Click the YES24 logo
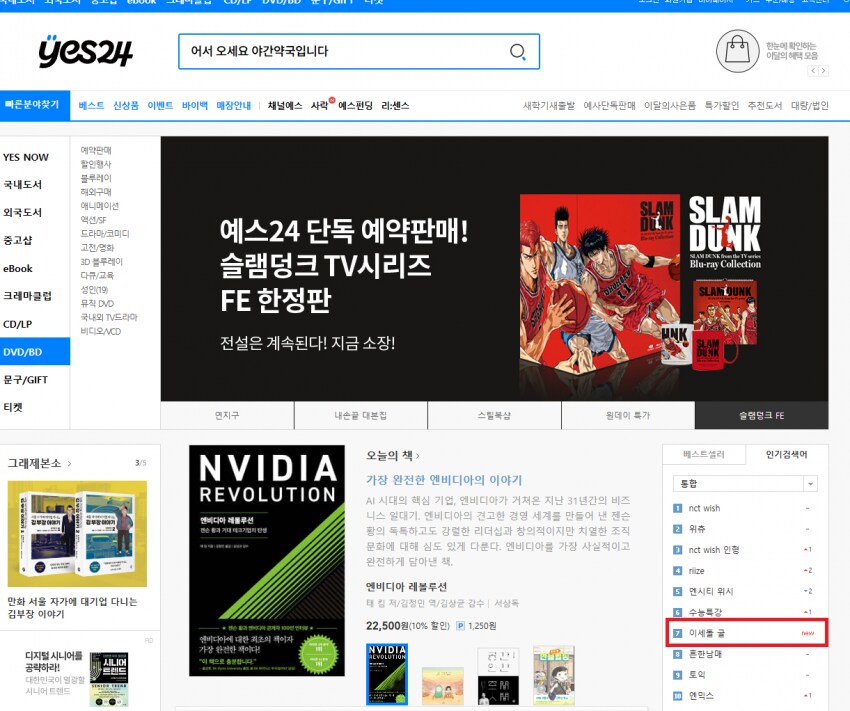 85,51
